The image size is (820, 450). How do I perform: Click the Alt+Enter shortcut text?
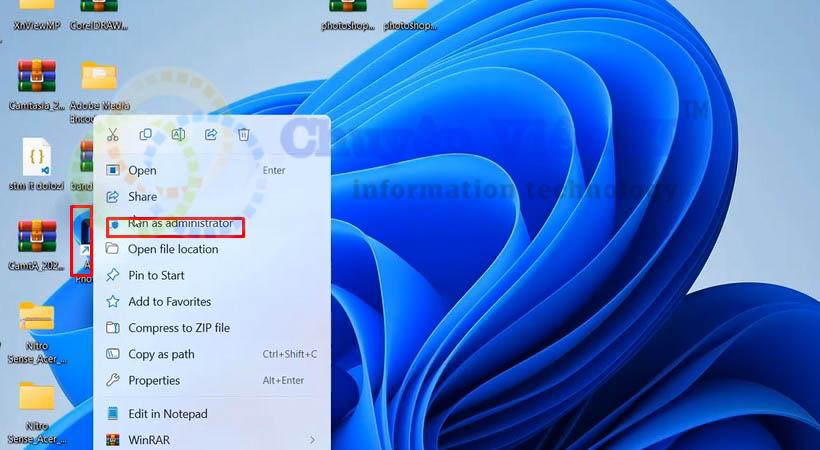[x=283, y=380]
